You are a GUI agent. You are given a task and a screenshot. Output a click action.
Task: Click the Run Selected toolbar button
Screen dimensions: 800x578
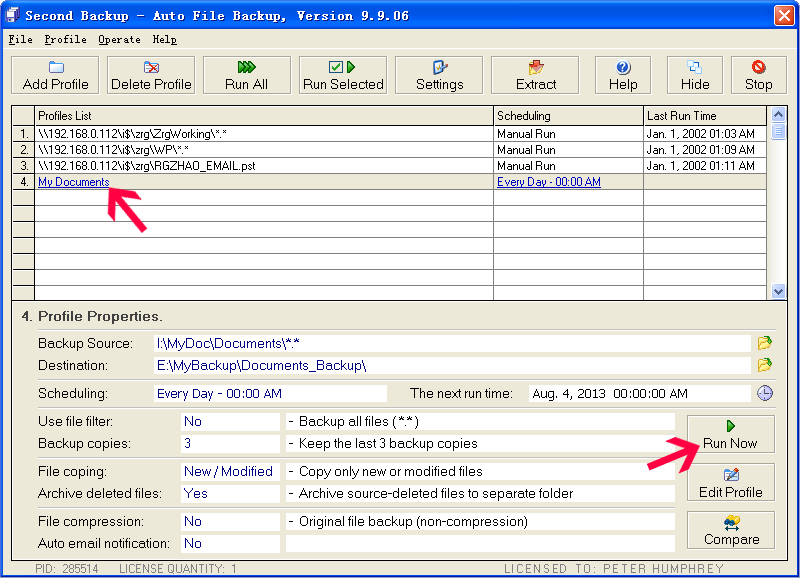[x=343, y=75]
